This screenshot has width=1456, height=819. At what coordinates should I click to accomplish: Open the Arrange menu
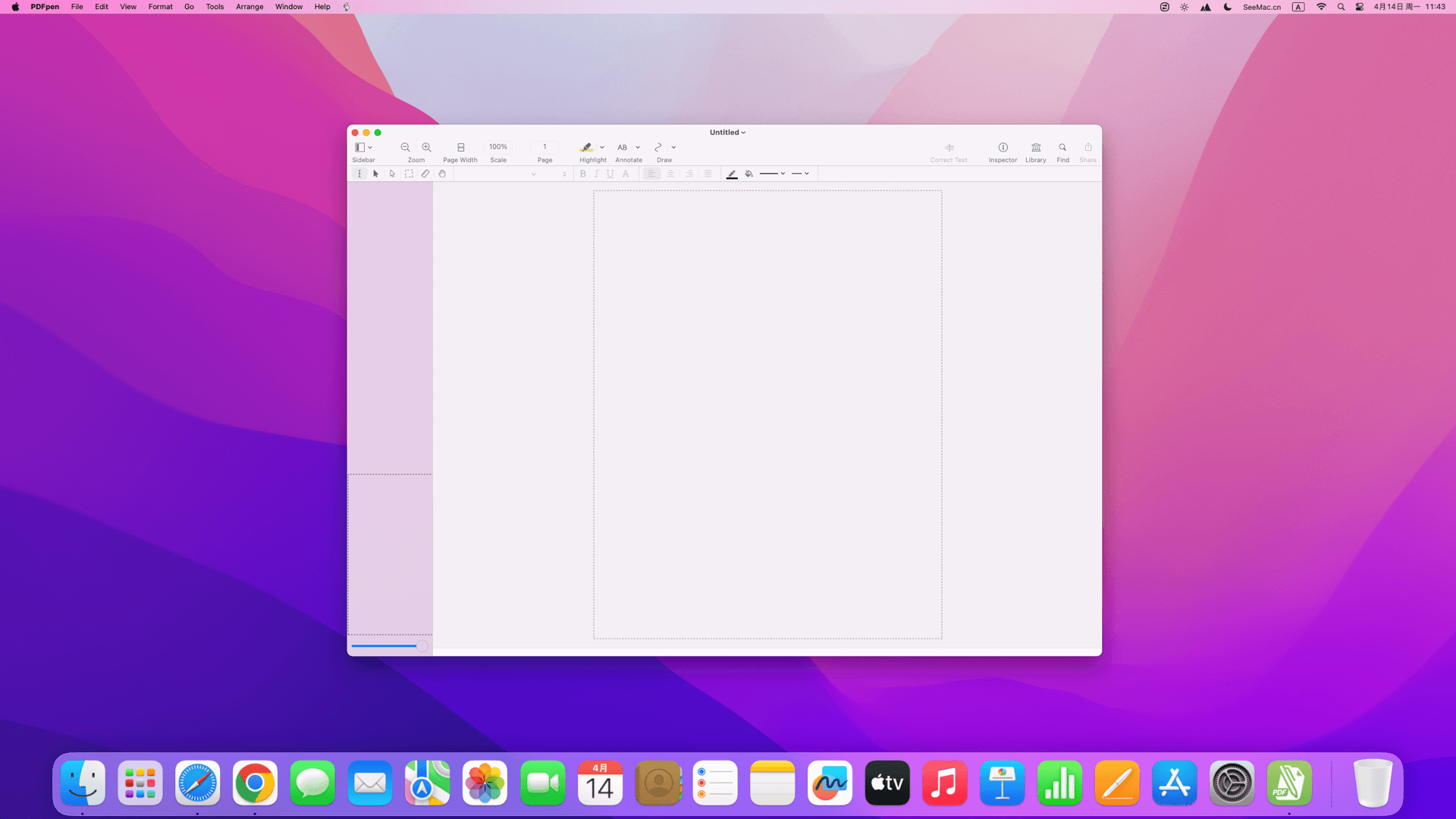pos(249,7)
